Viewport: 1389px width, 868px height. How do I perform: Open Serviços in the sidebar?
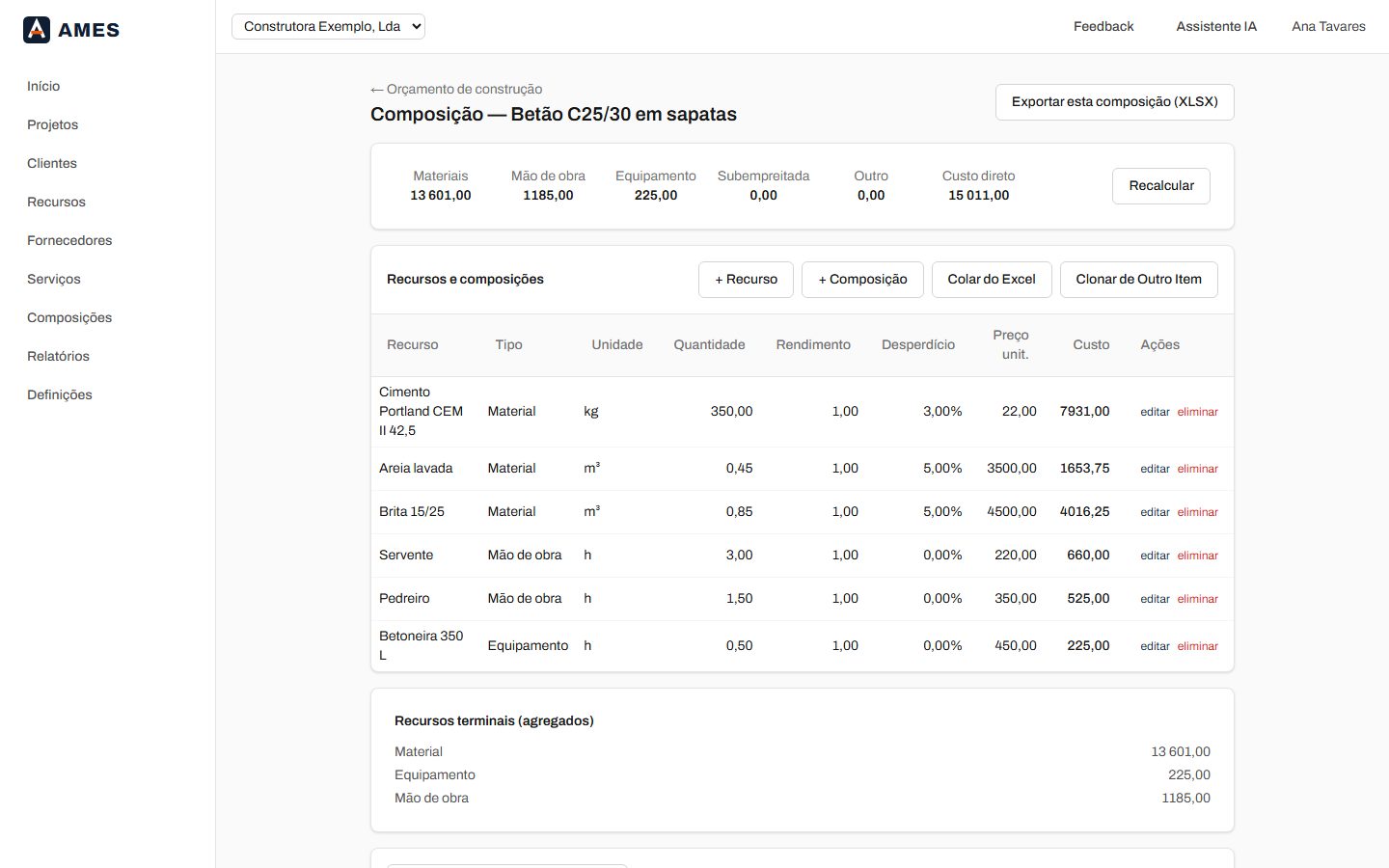pos(54,279)
